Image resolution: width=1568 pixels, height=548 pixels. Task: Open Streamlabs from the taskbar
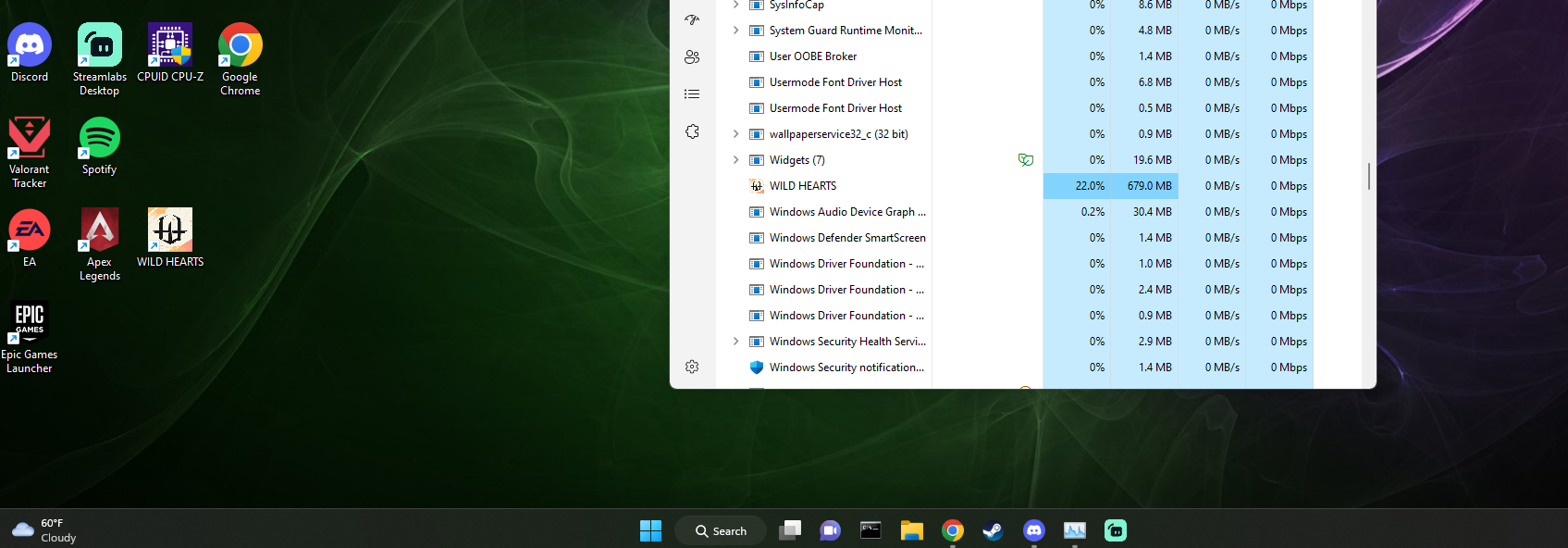pyautogui.click(x=1116, y=530)
